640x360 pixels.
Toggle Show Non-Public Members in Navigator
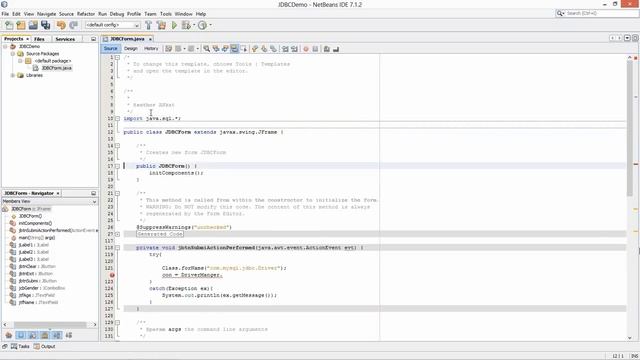pyautogui.click(x=44, y=336)
